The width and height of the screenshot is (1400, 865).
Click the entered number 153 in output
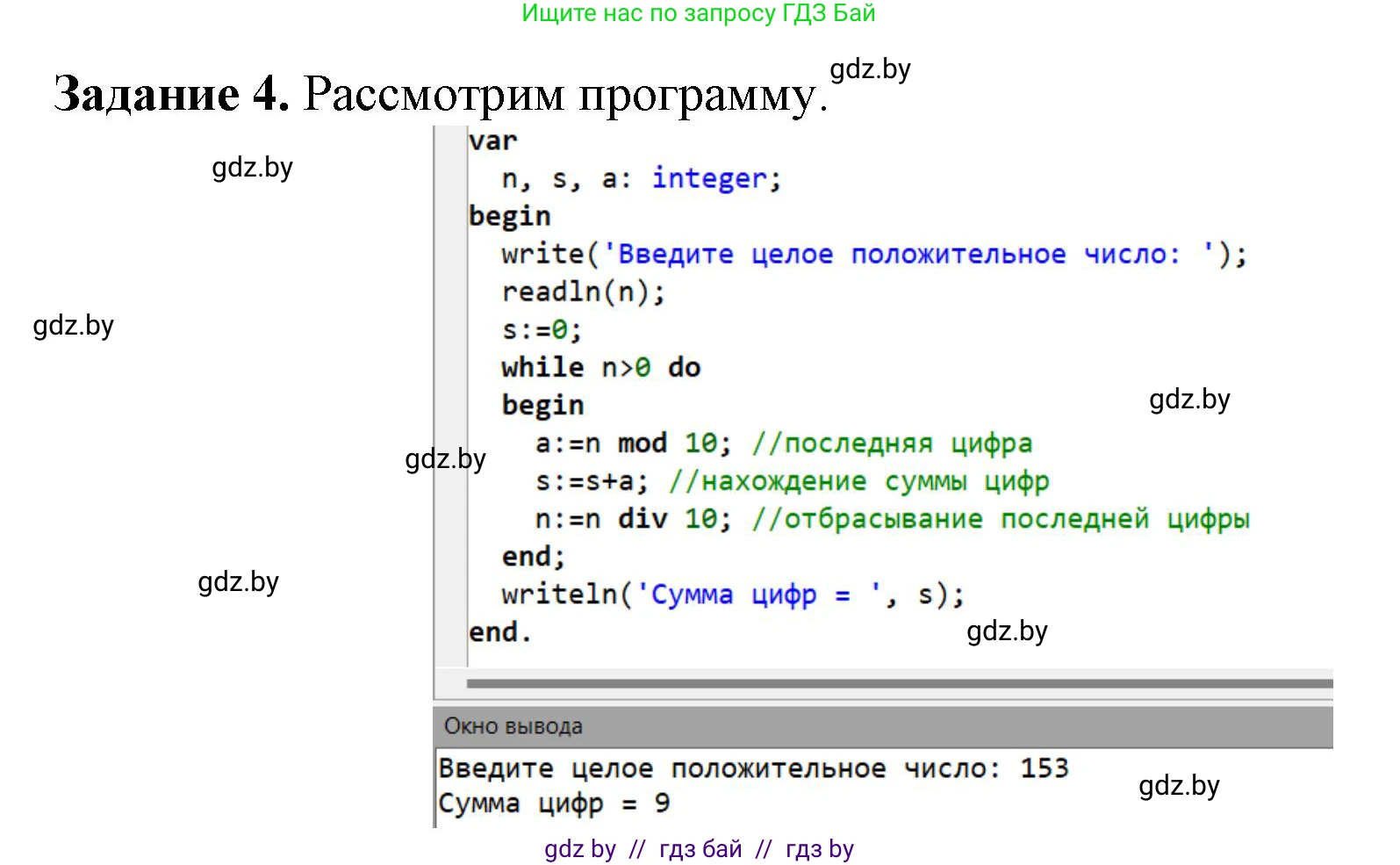[x=1044, y=768]
